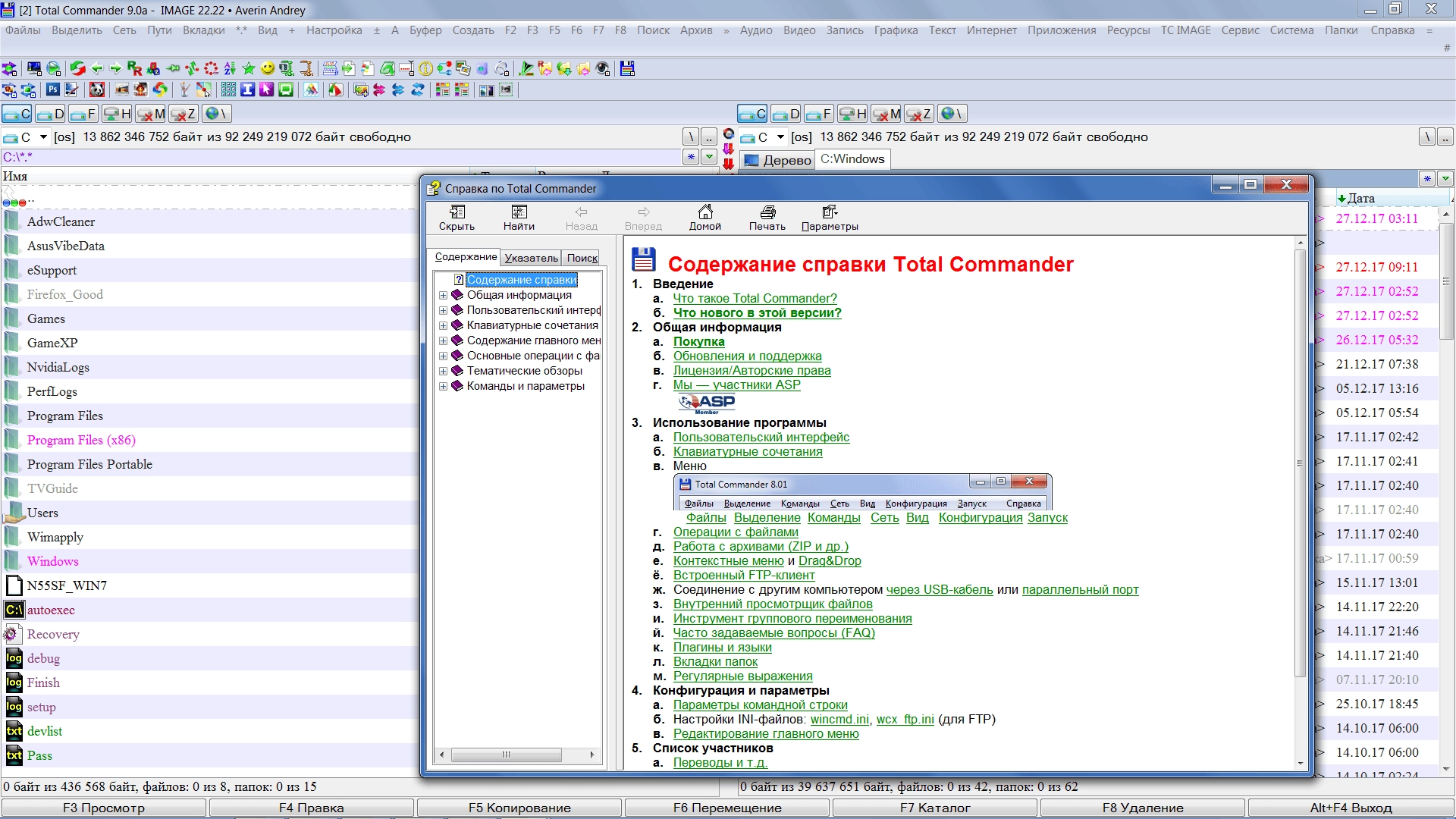Select network globe drive in right drive bar
Viewport: 1456px width, 819px height.
pyautogui.click(x=952, y=114)
